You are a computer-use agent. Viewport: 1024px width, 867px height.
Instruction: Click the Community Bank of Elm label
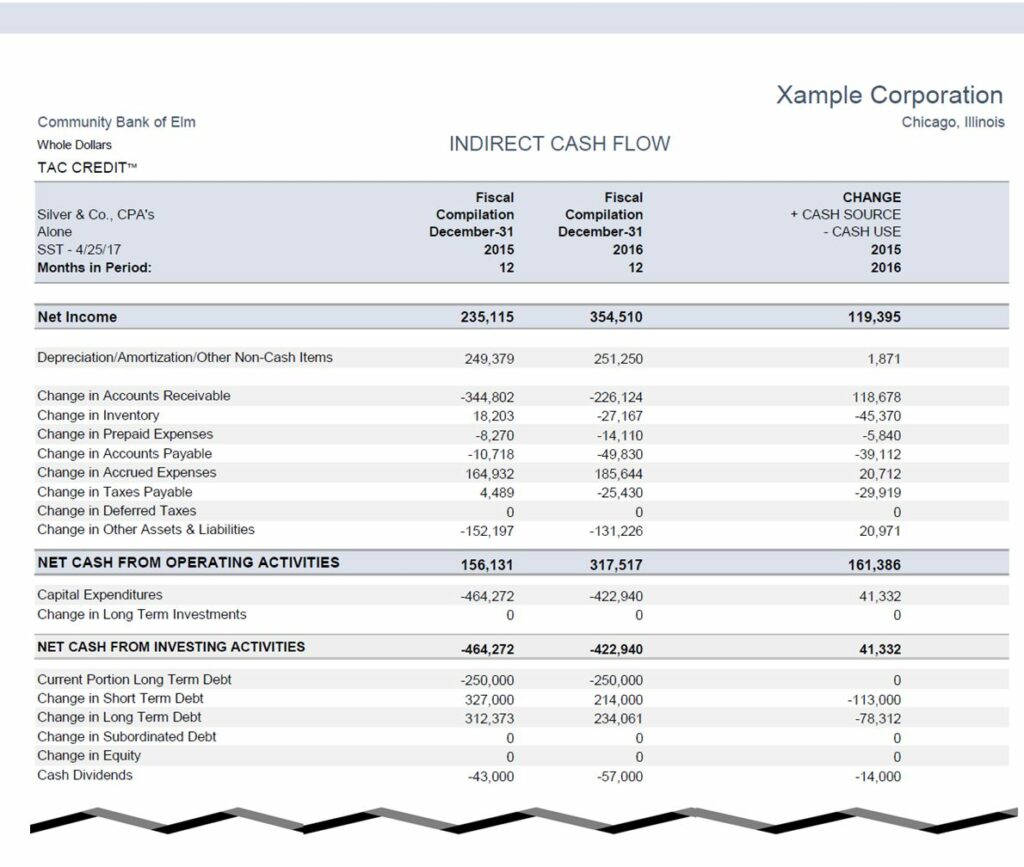pyautogui.click(x=116, y=122)
